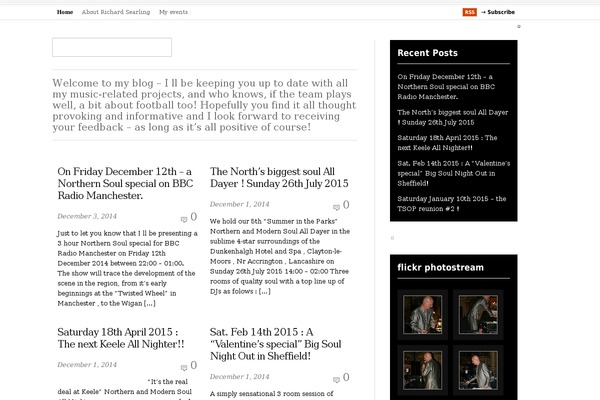600x400 pixels.
Task: Open comments icon on Valentine's special post
Action: (336, 380)
